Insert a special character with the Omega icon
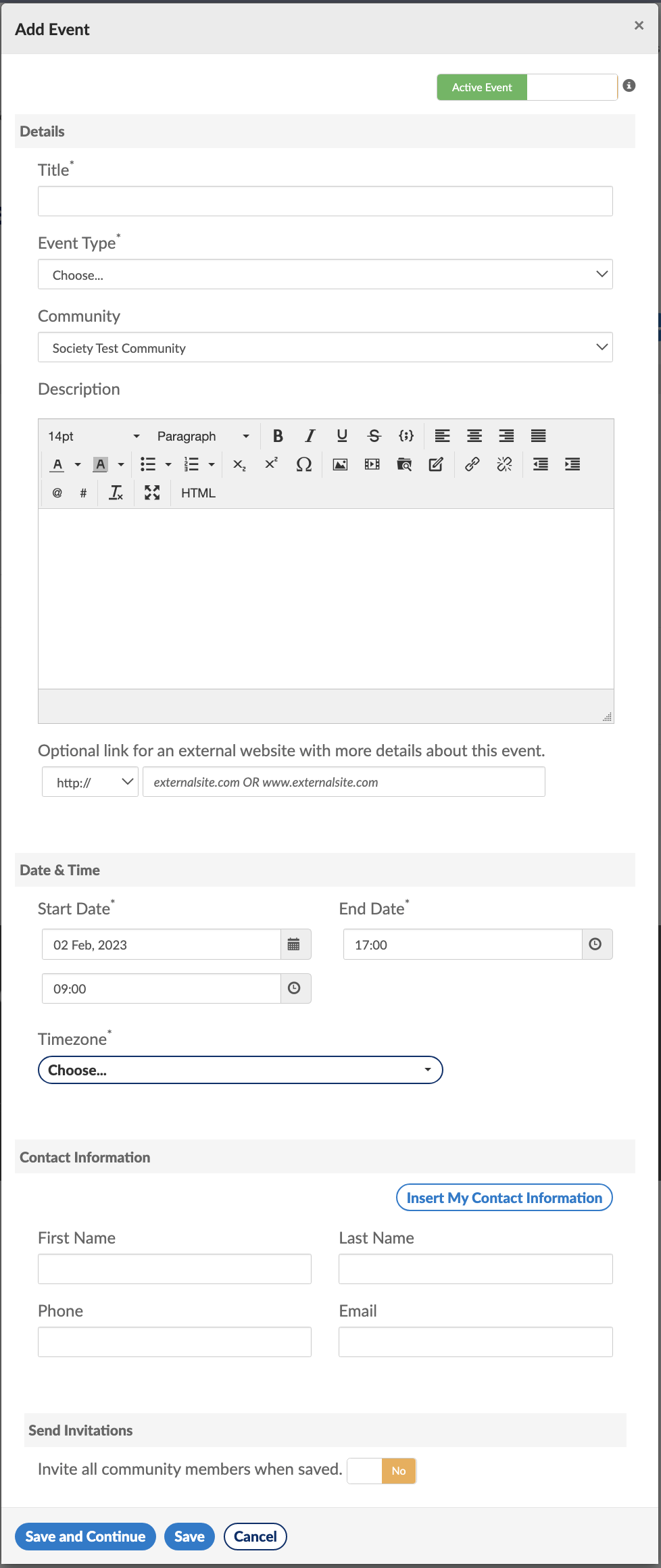This screenshot has width=661, height=1568. coord(304,464)
